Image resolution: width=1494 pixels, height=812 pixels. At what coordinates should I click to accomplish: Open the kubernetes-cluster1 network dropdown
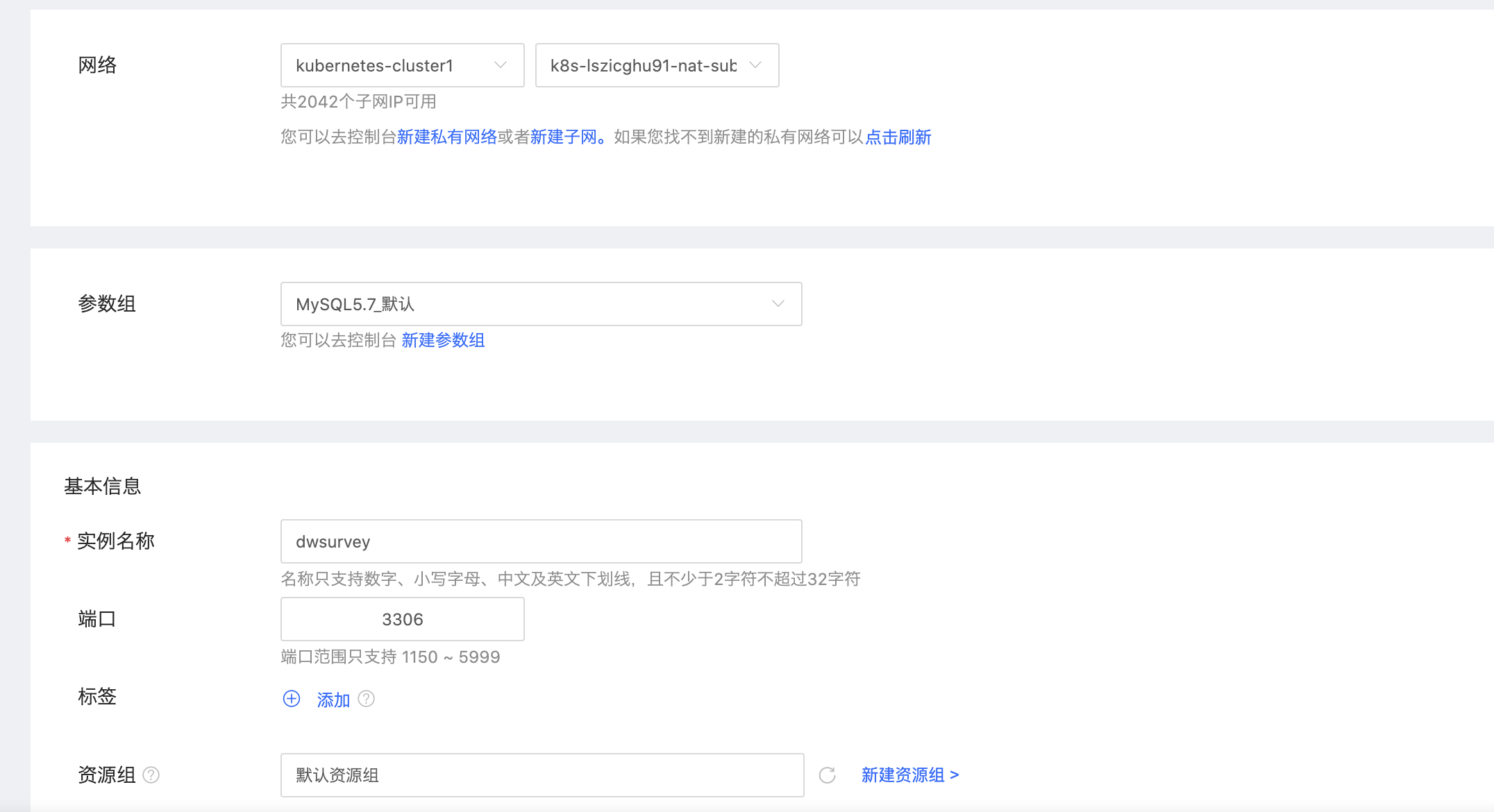click(402, 65)
